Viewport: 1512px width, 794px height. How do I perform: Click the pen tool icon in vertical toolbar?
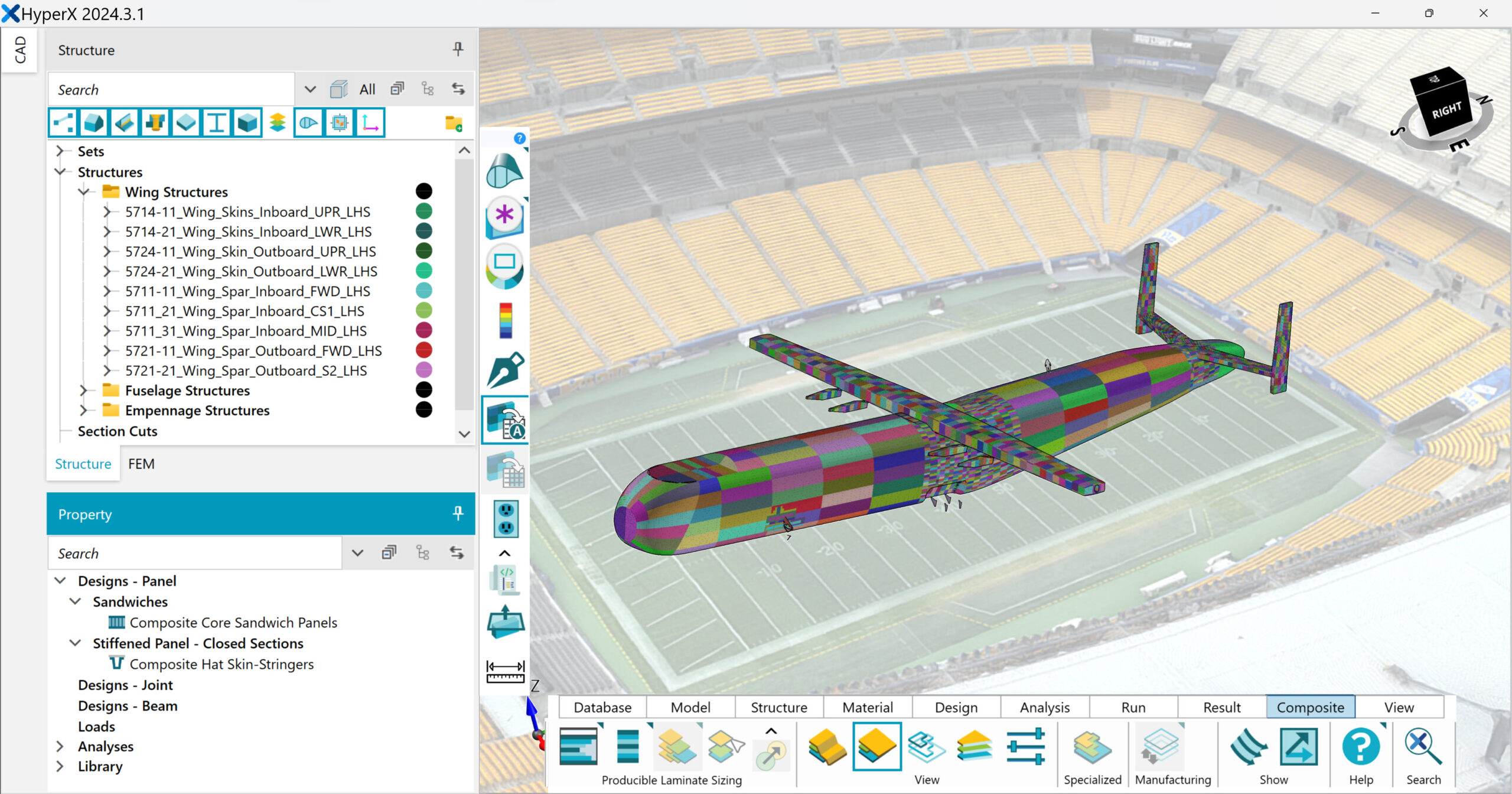click(505, 370)
